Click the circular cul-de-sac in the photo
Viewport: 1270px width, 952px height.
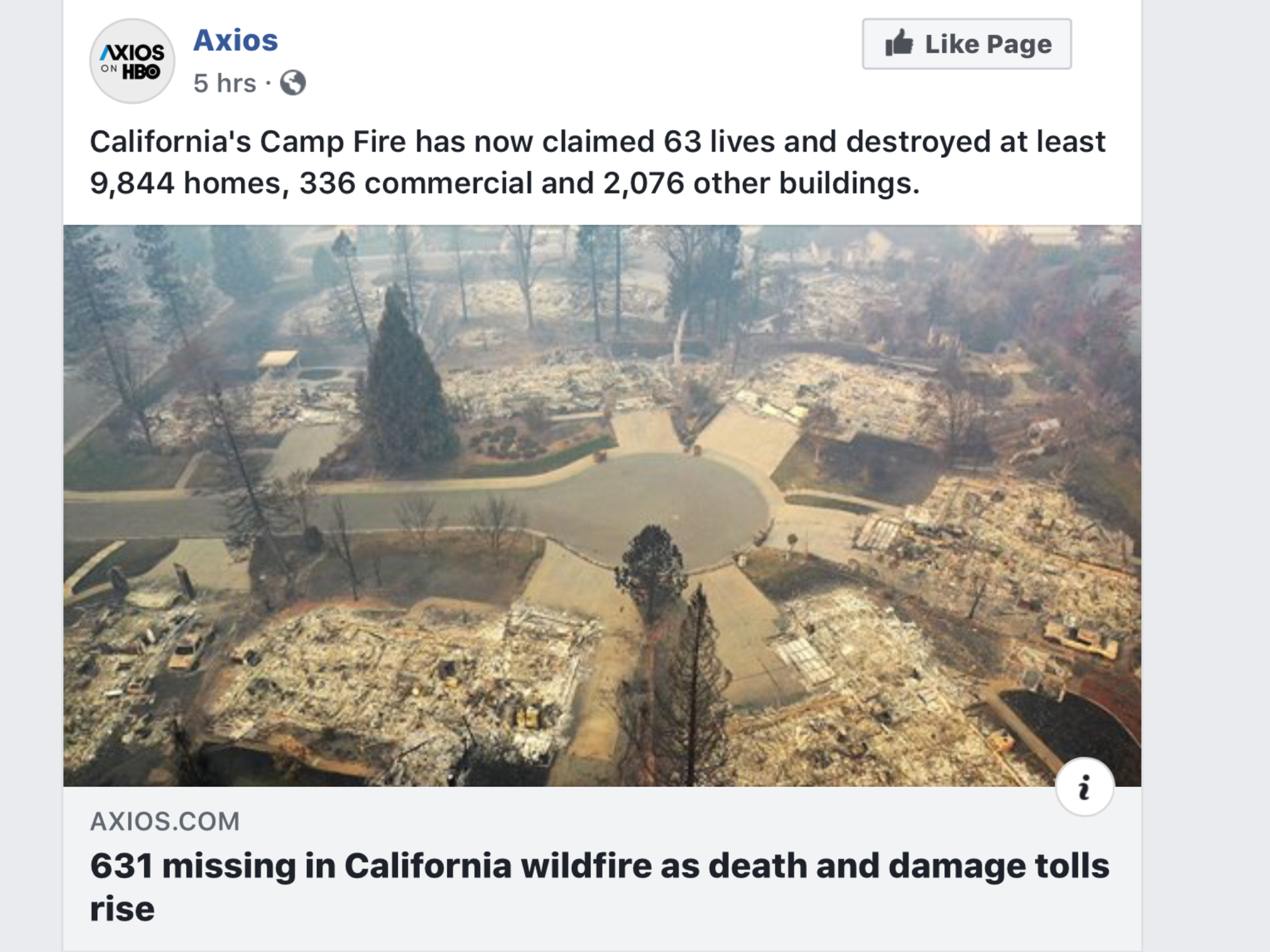click(x=660, y=508)
